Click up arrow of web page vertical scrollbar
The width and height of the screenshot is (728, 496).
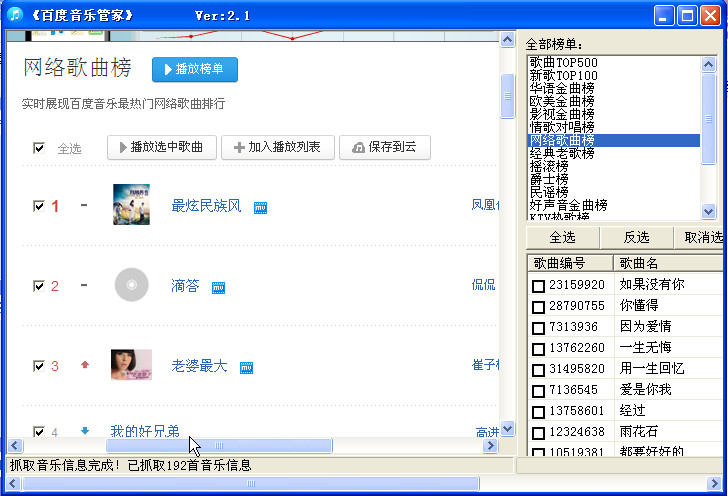point(507,39)
